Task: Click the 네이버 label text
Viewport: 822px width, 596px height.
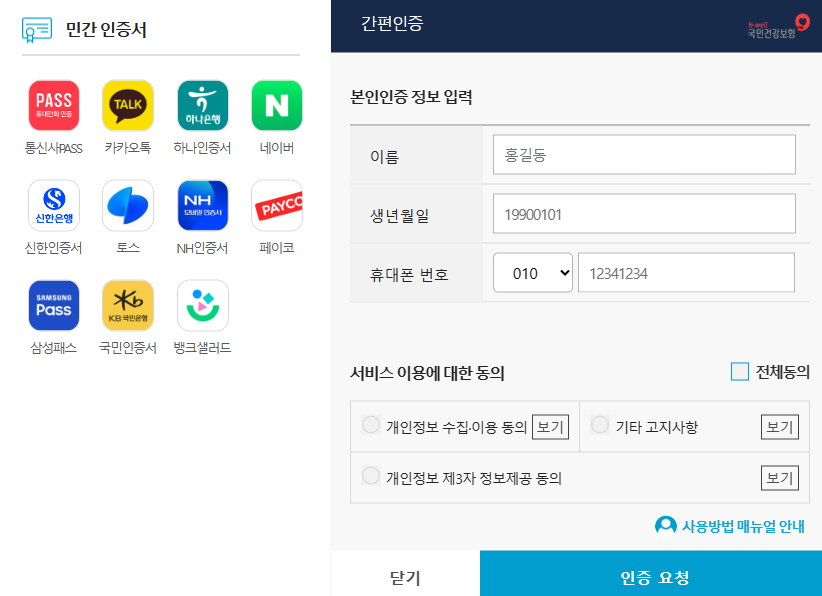Action: (x=277, y=148)
